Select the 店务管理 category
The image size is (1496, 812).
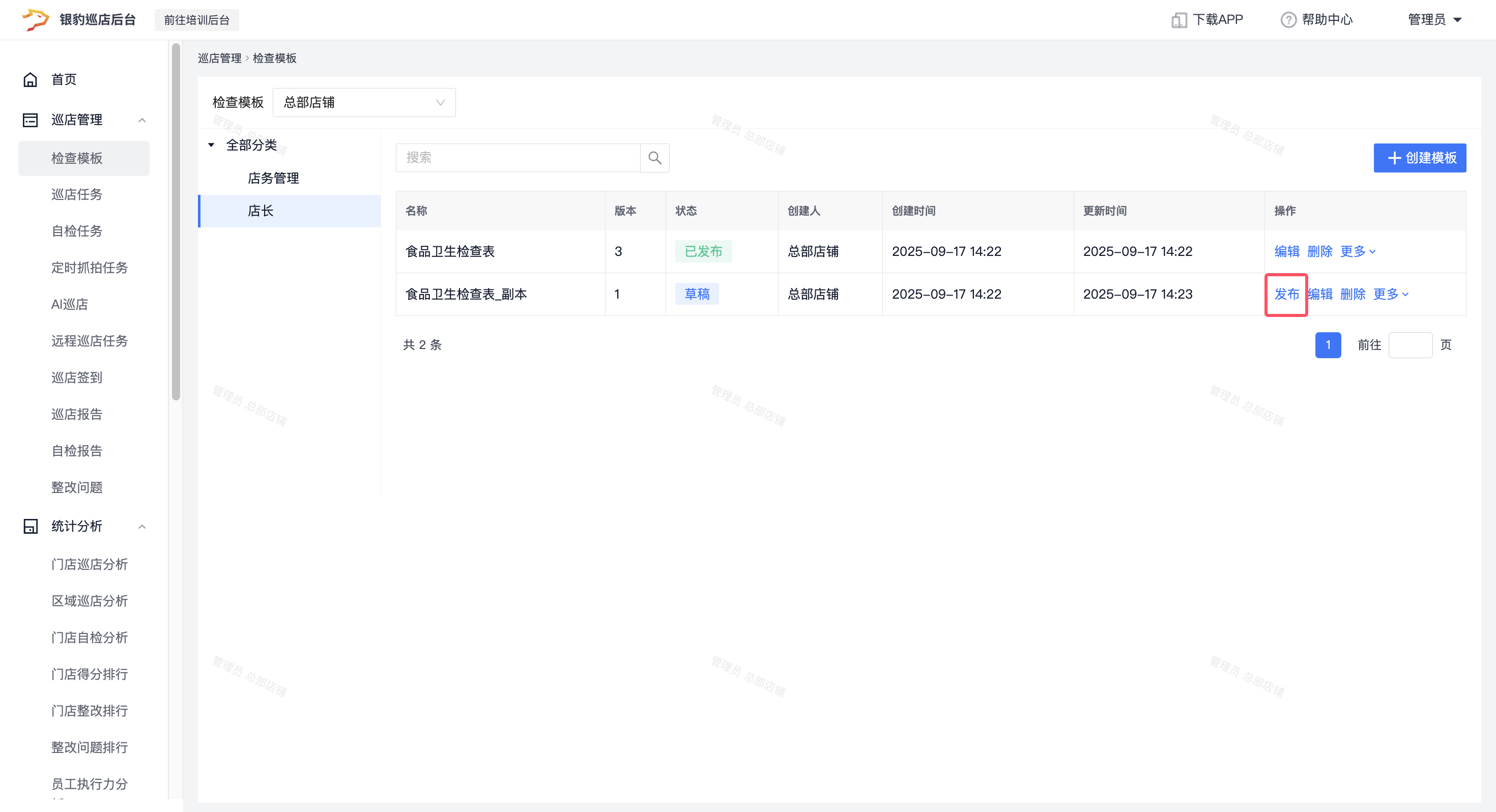click(273, 178)
